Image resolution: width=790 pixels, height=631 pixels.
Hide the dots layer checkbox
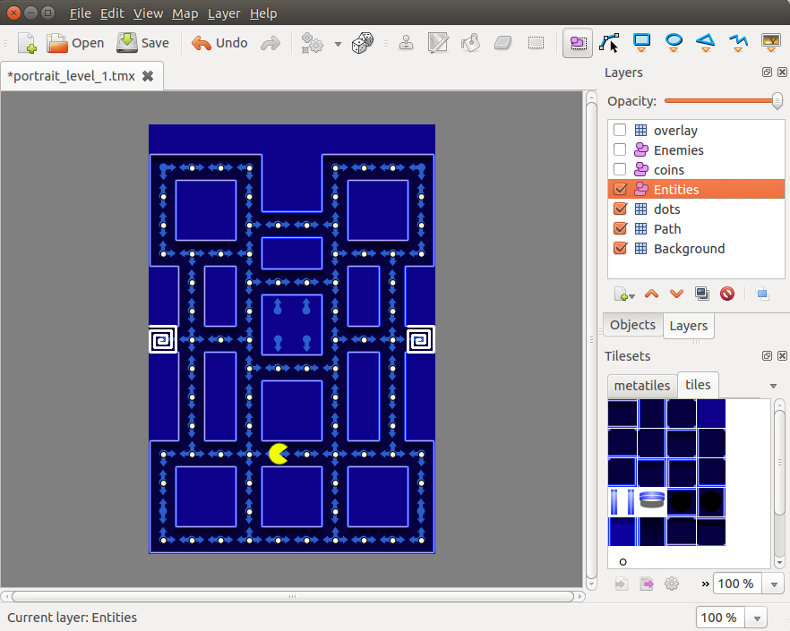tap(620, 209)
